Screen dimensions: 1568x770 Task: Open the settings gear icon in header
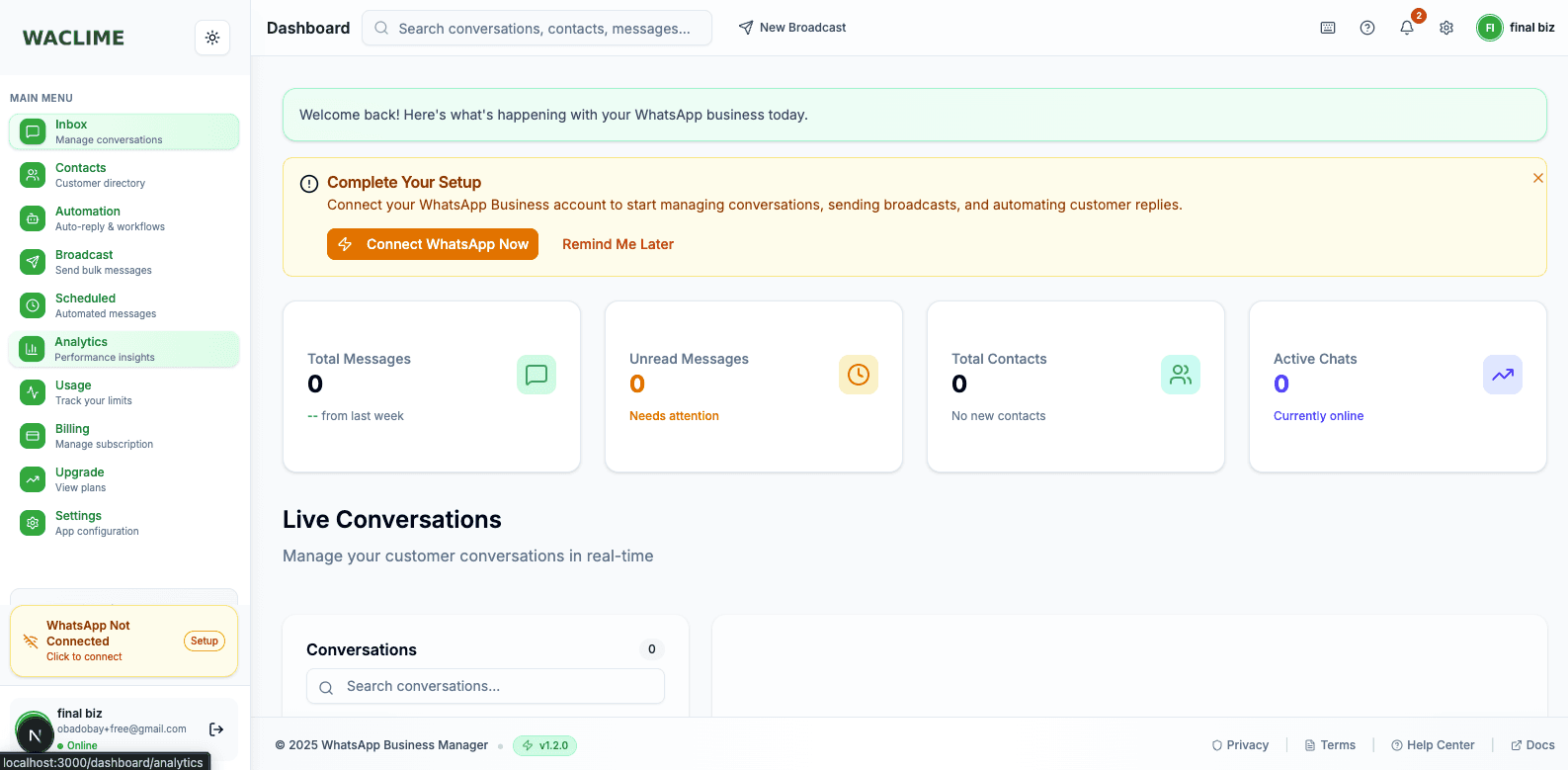pos(1446,28)
